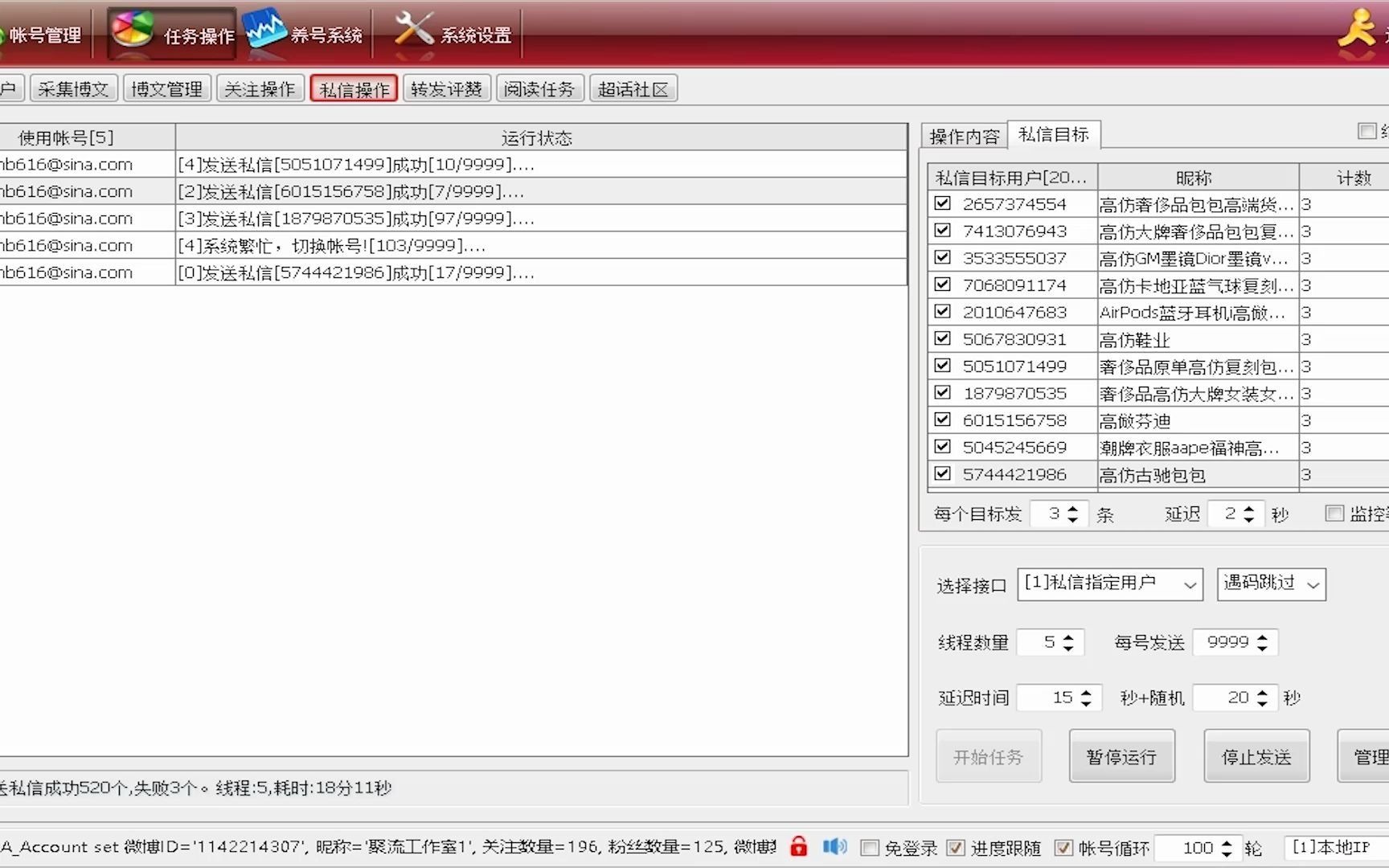Uncheck target user 3533555037
Screen dimensions: 1389x868
pos(942,257)
